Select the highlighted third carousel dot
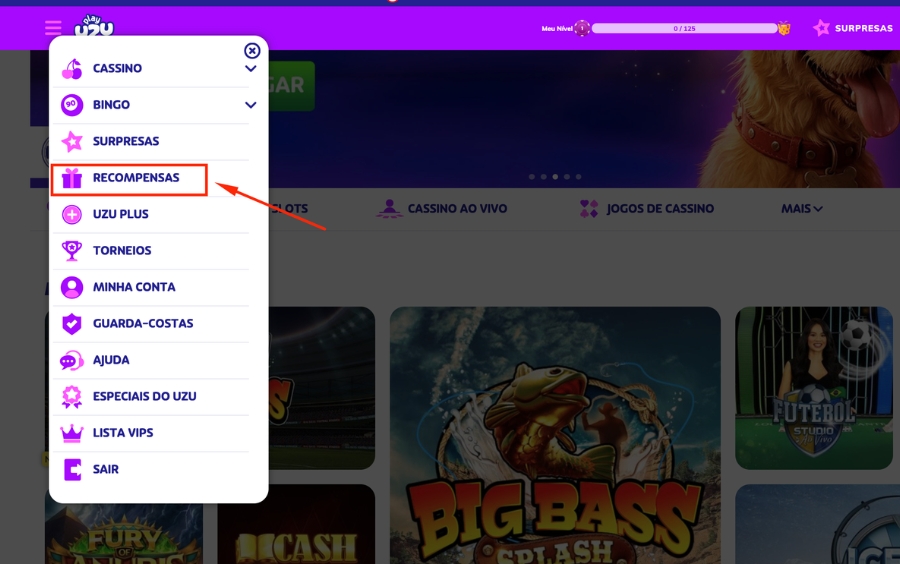Viewport: 900px width, 564px height. click(x=555, y=177)
